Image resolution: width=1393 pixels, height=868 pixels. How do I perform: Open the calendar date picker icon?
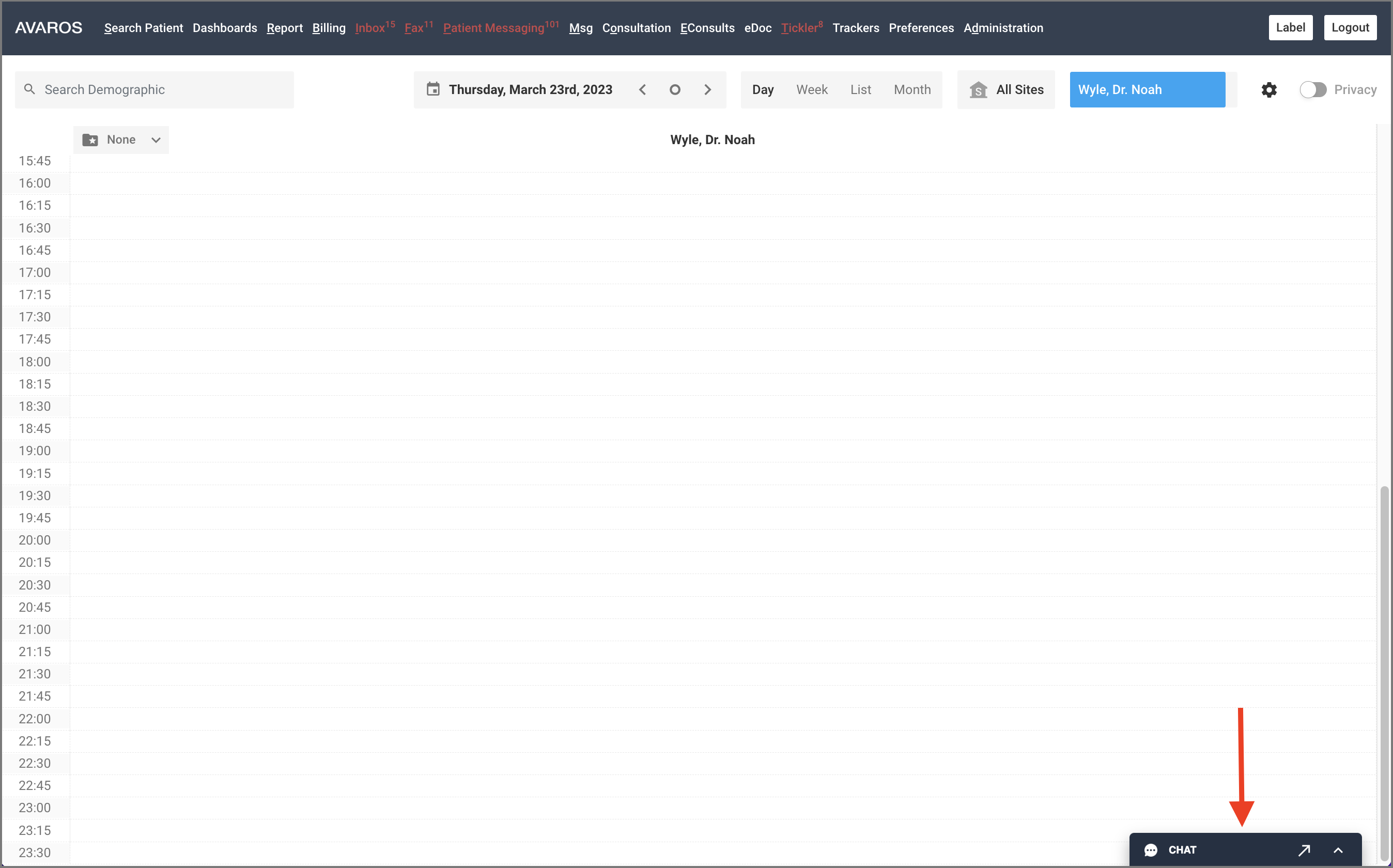point(434,89)
